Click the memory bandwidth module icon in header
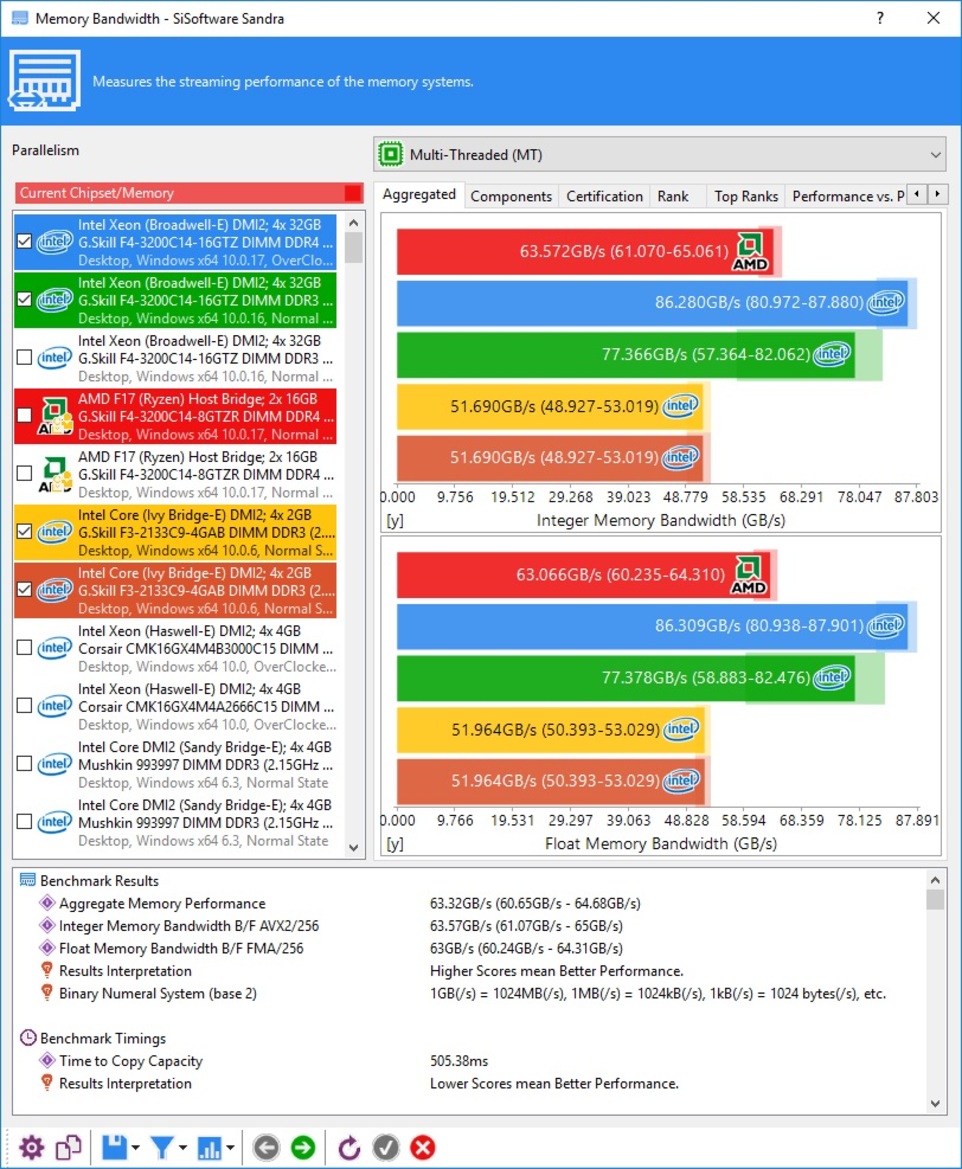This screenshot has height=1169, width=962. 45,81
